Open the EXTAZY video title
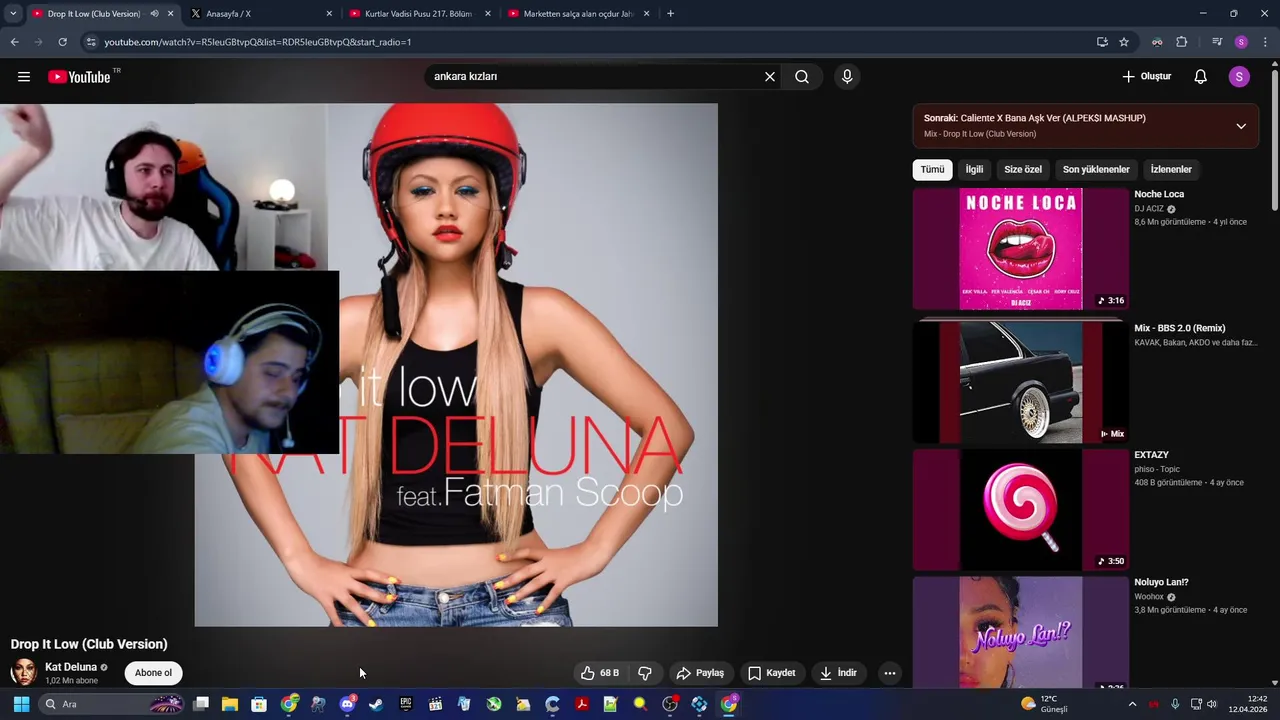 click(x=1151, y=455)
